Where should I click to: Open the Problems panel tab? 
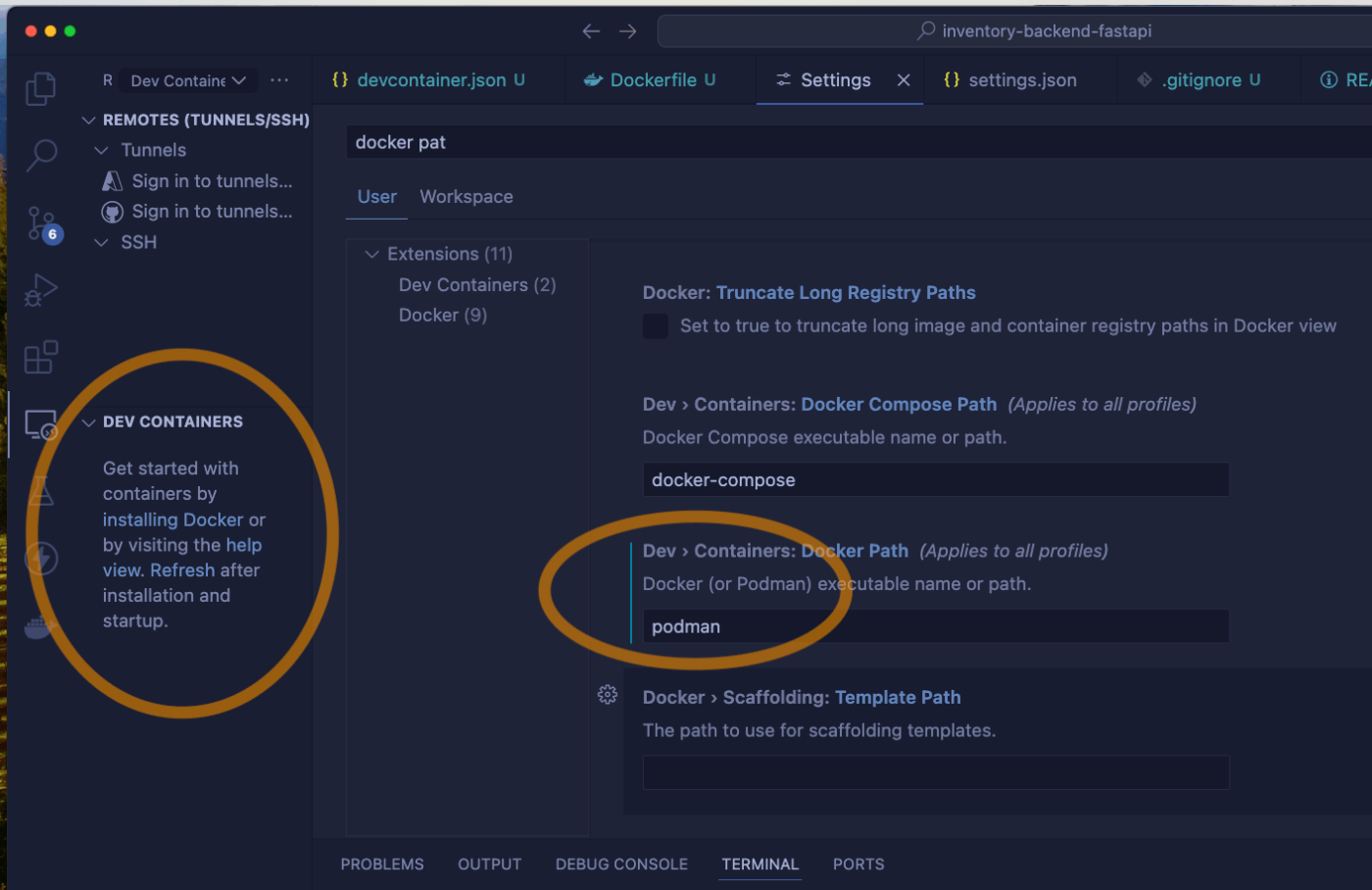(382, 865)
